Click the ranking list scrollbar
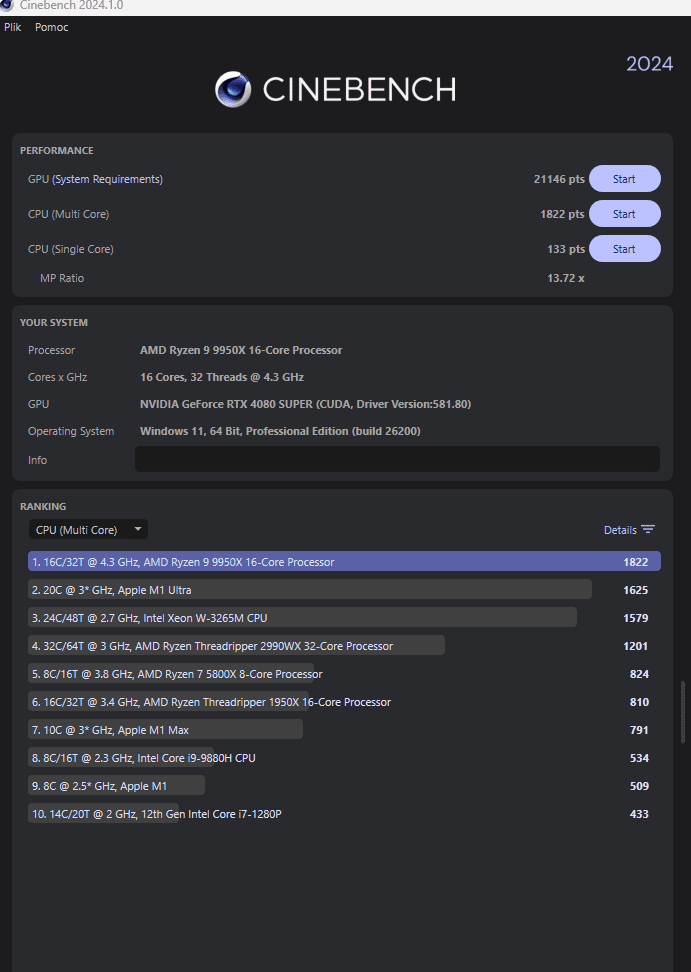This screenshot has height=972, width=691. (683, 712)
